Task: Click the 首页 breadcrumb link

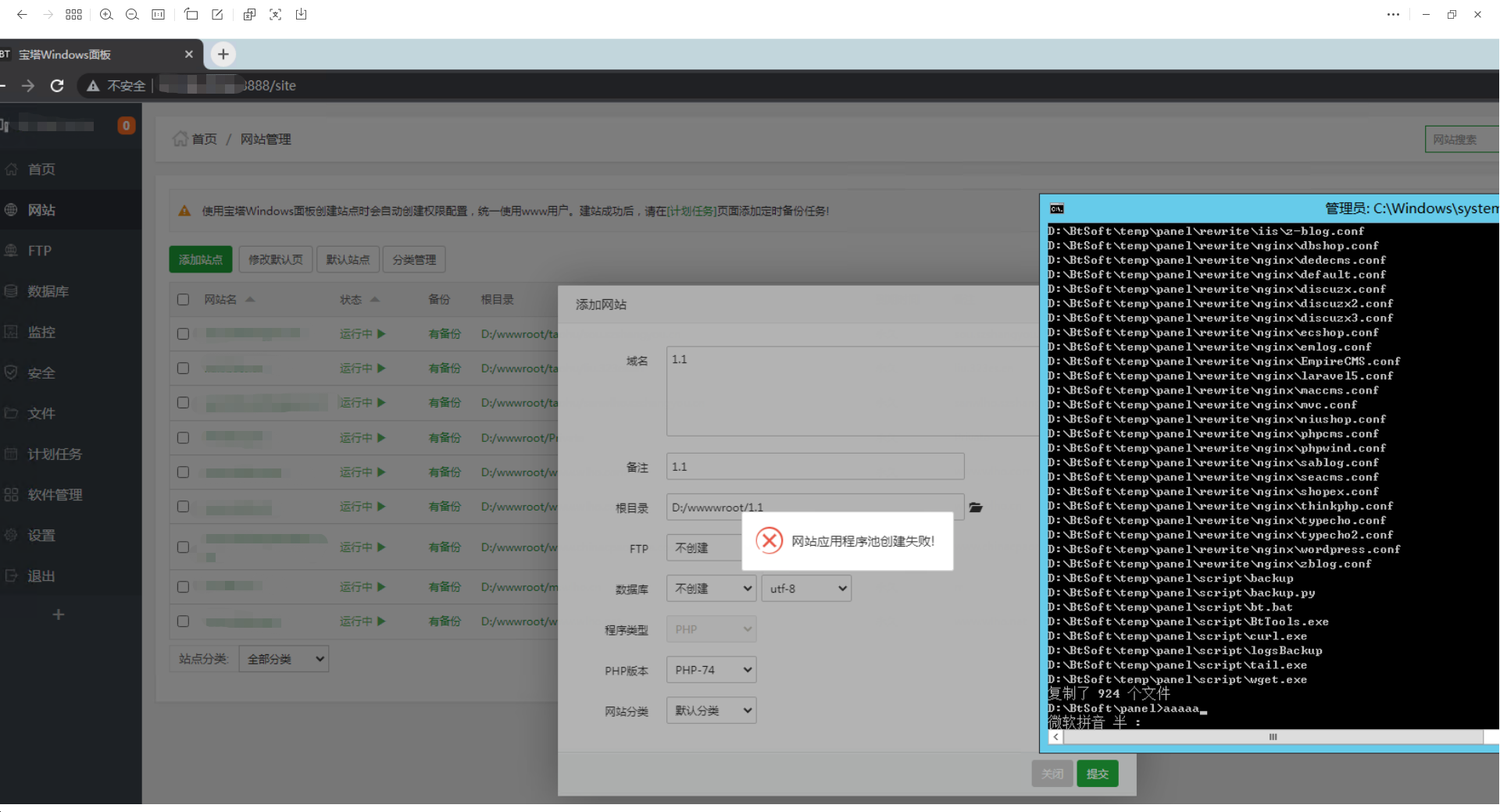Action: pyautogui.click(x=204, y=139)
